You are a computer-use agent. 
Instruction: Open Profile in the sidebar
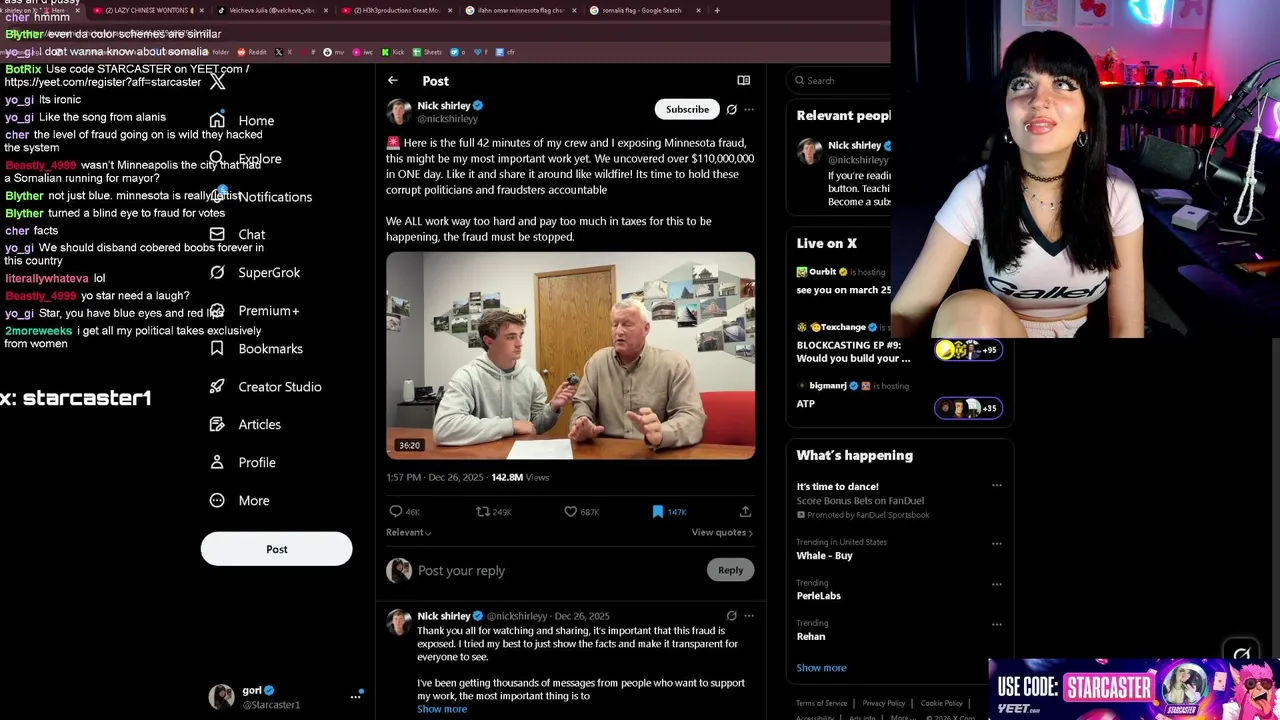242,462
